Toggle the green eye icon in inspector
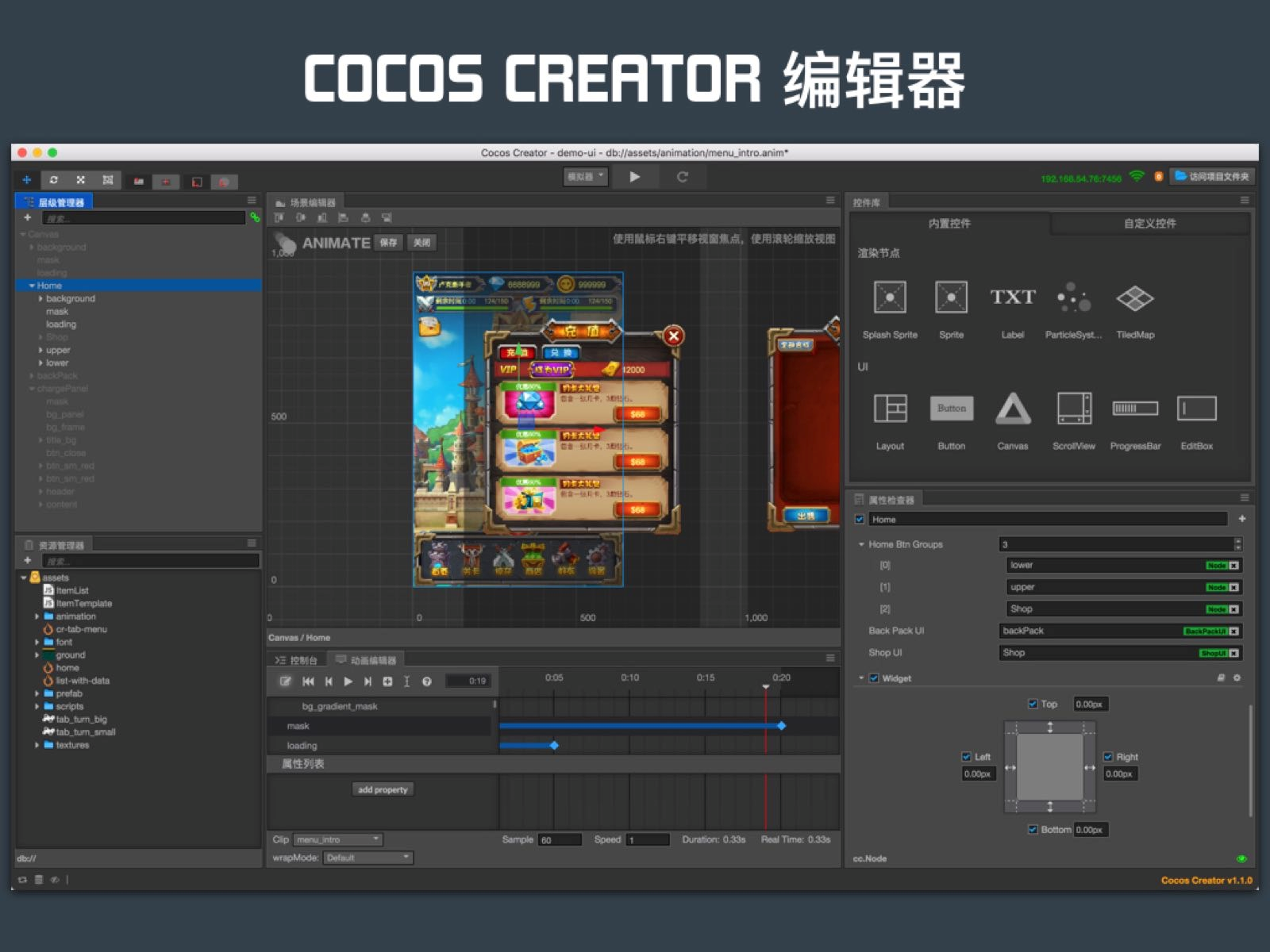Image resolution: width=1270 pixels, height=952 pixels. [x=1241, y=859]
